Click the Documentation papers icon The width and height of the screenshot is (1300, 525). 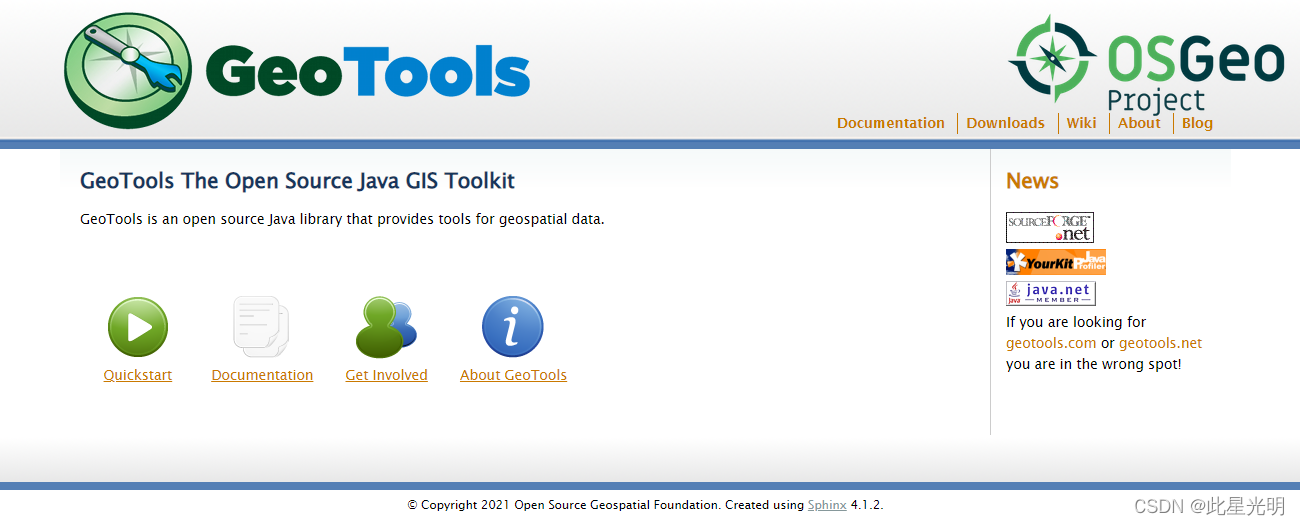pos(262,327)
